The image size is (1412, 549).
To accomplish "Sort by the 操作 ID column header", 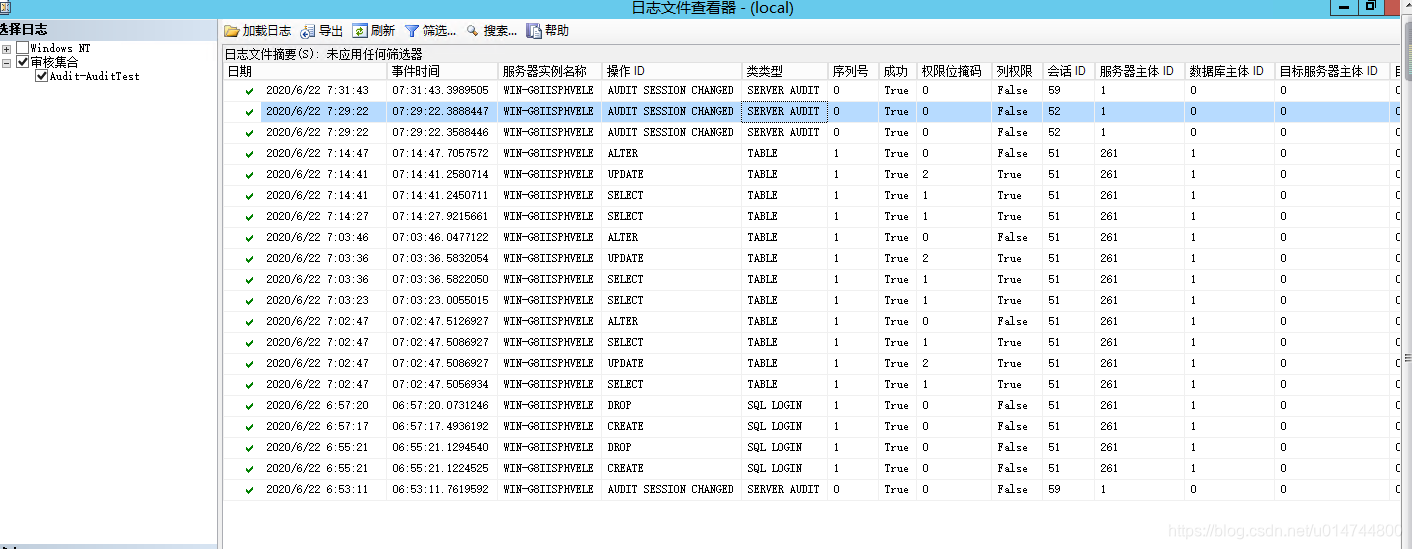I will [x=672, y=72].
